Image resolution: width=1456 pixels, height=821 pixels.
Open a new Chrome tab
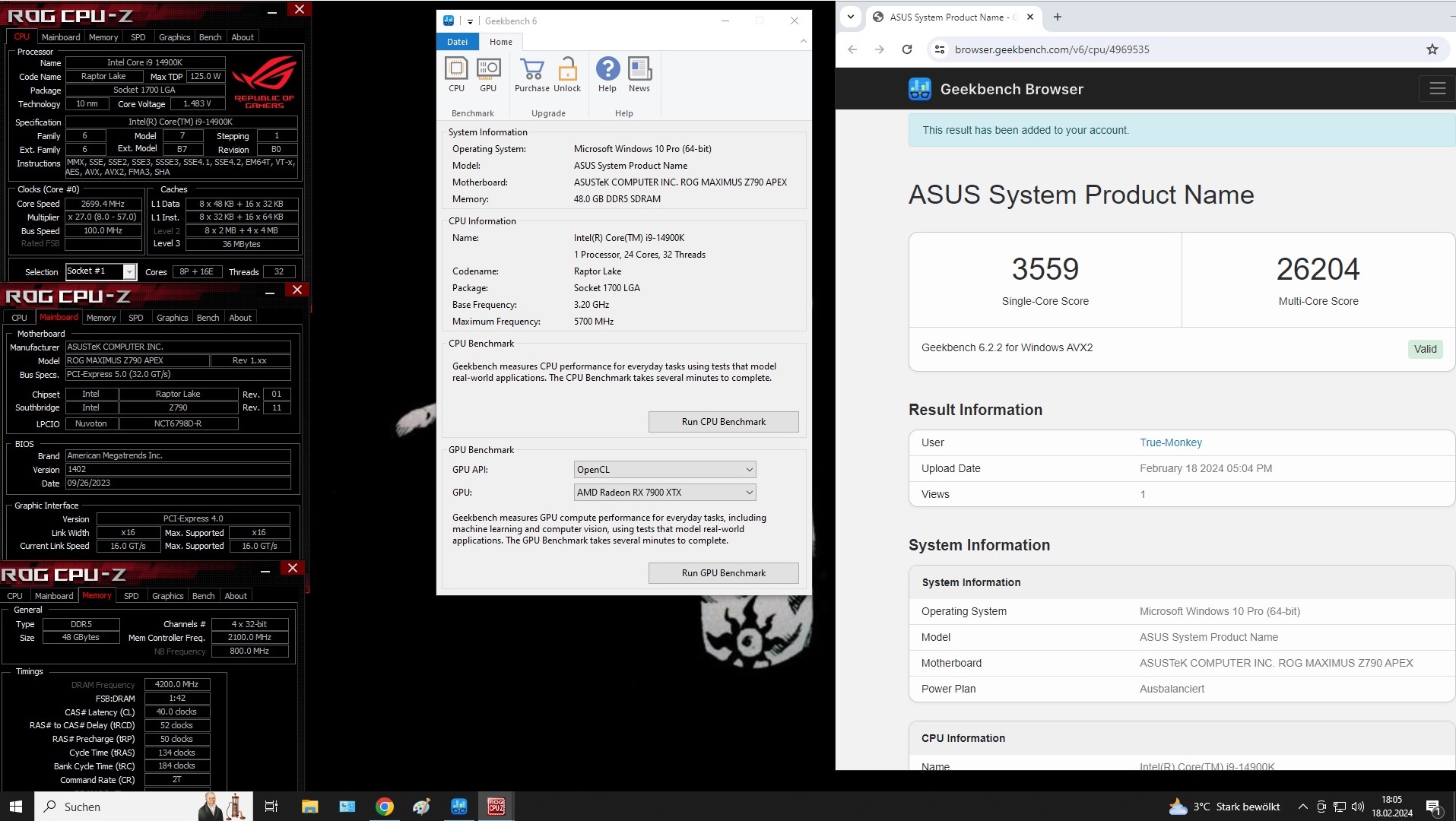(1057, 17)
